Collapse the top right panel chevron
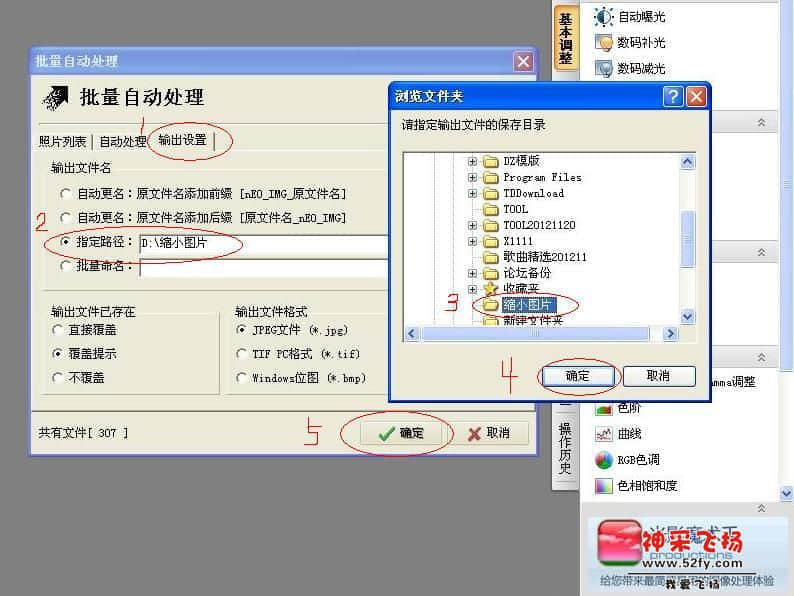 761,123
